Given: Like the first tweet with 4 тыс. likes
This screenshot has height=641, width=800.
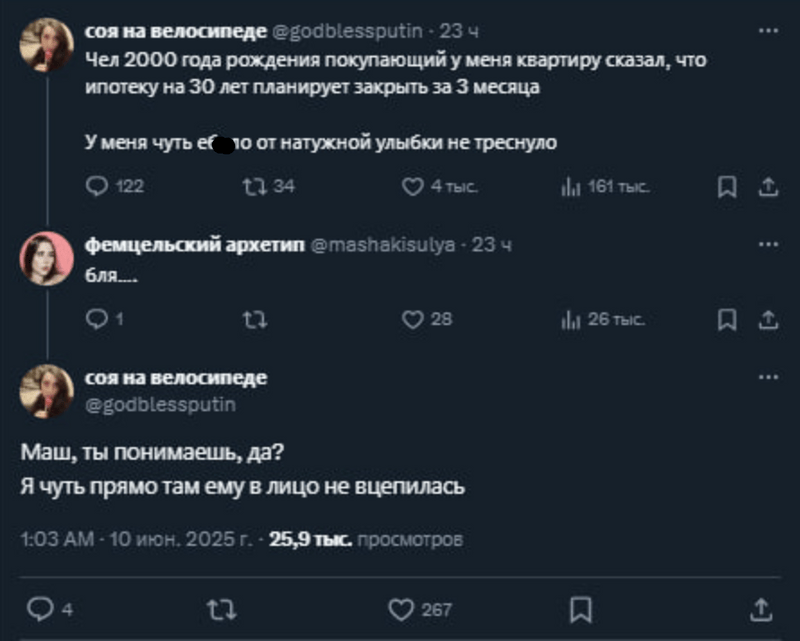Looking at the screenshot, I should (412, 186).
